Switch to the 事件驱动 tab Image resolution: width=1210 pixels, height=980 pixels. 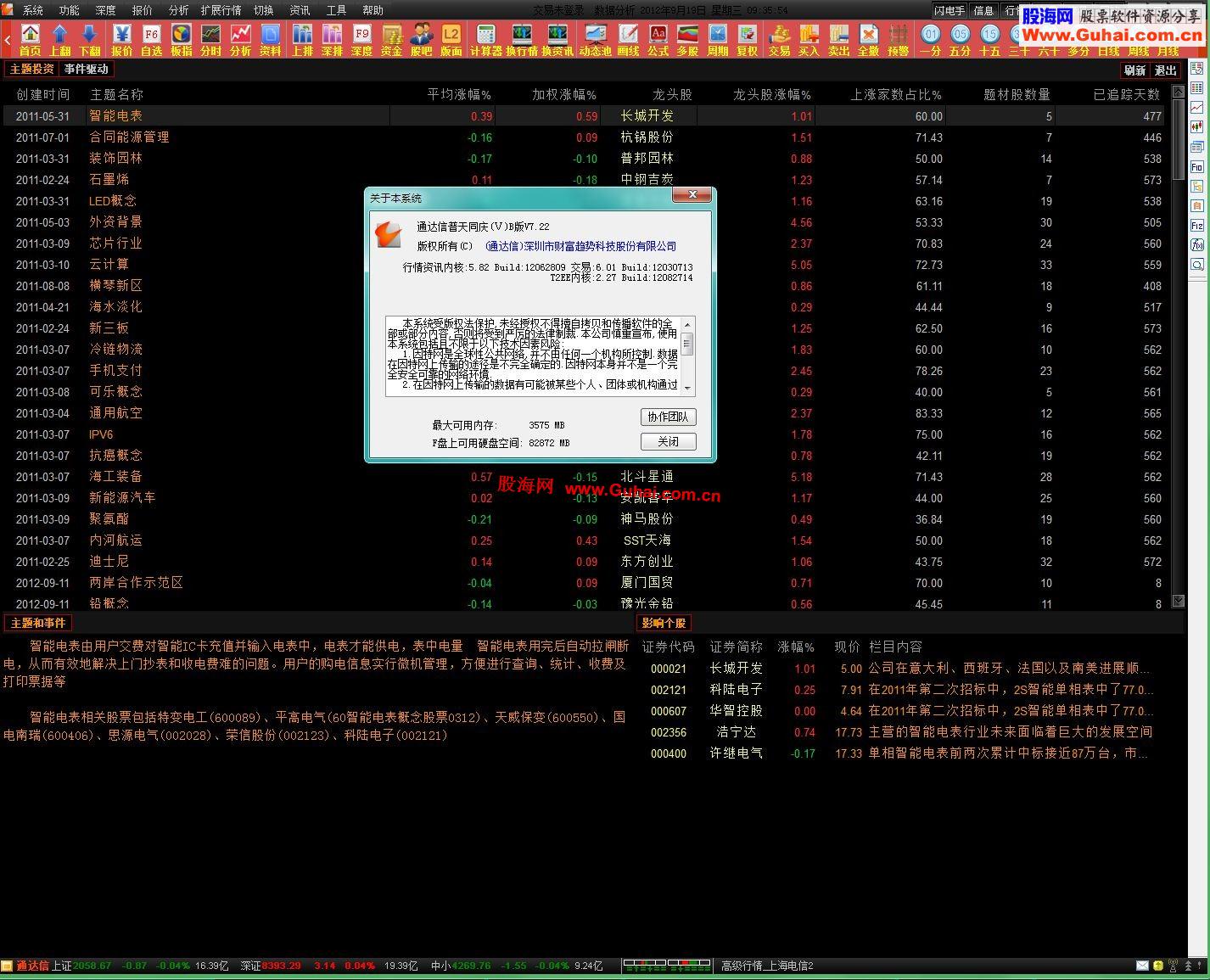click(86, 69)
